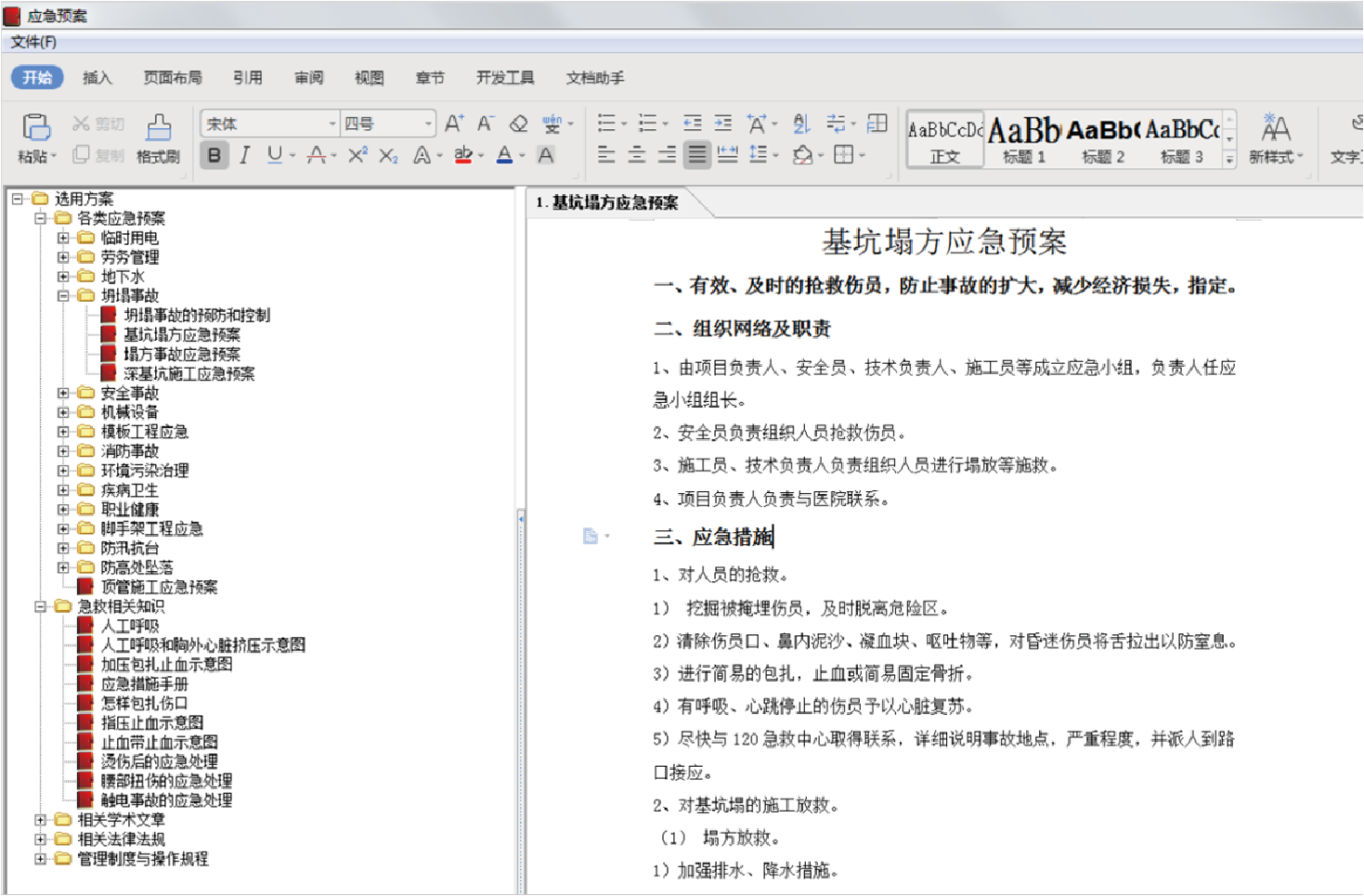Open the font size box showing 四号
Viewport: 1364px width, 896px height.
coord(388,123)
